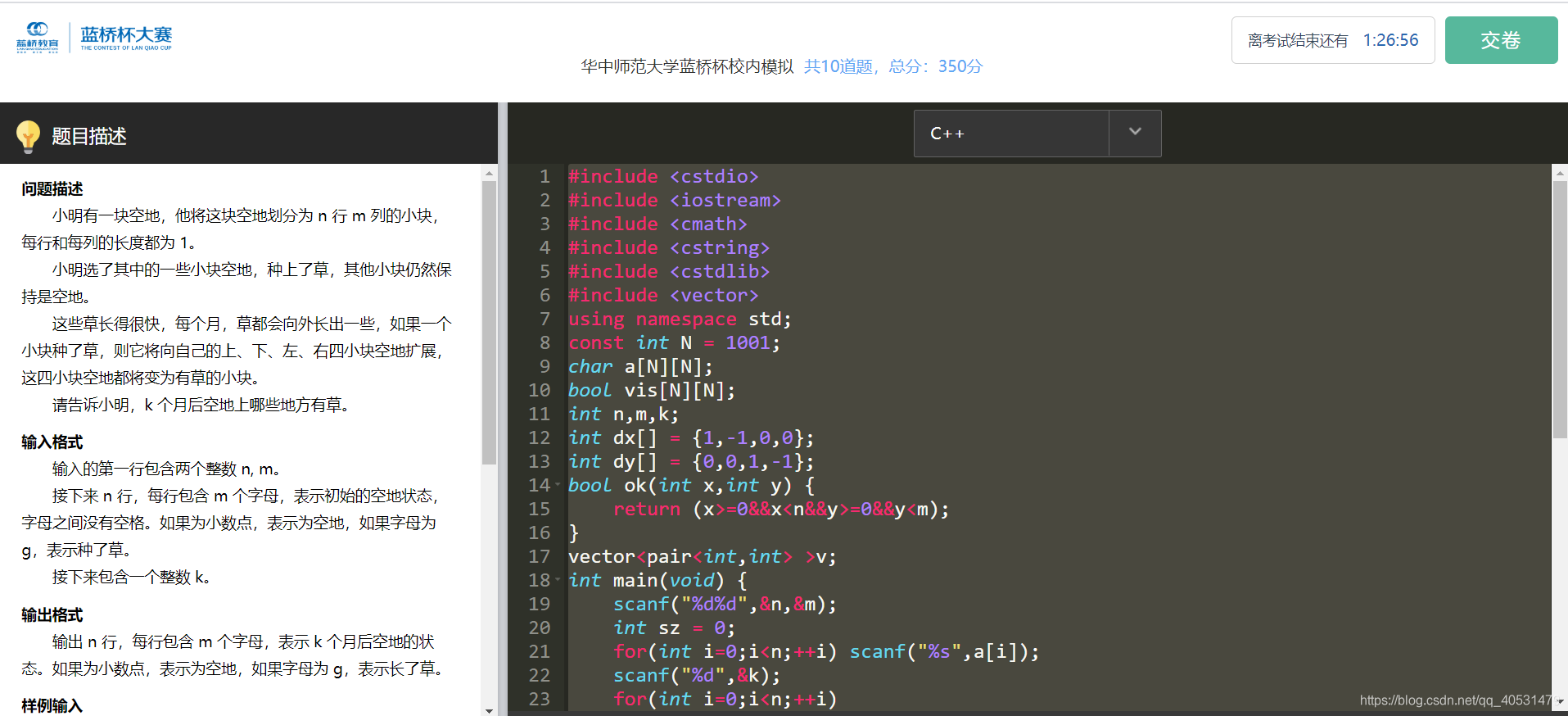This screenshot has height=716, width=1568.
Task: Click the 蓝桥杯大赛 contest logo
Action: point(126,39)
